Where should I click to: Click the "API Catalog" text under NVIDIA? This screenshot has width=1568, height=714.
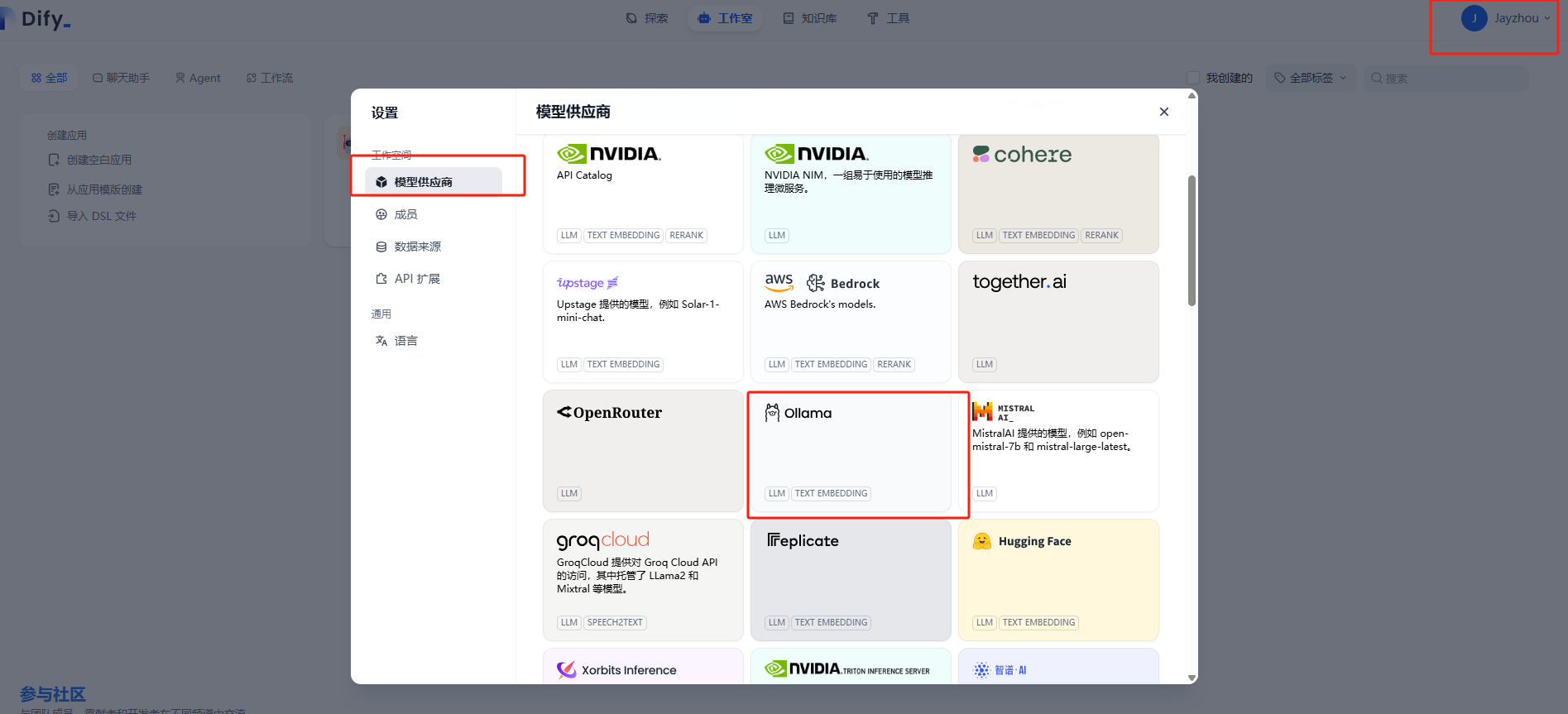(x=584, y=175)
